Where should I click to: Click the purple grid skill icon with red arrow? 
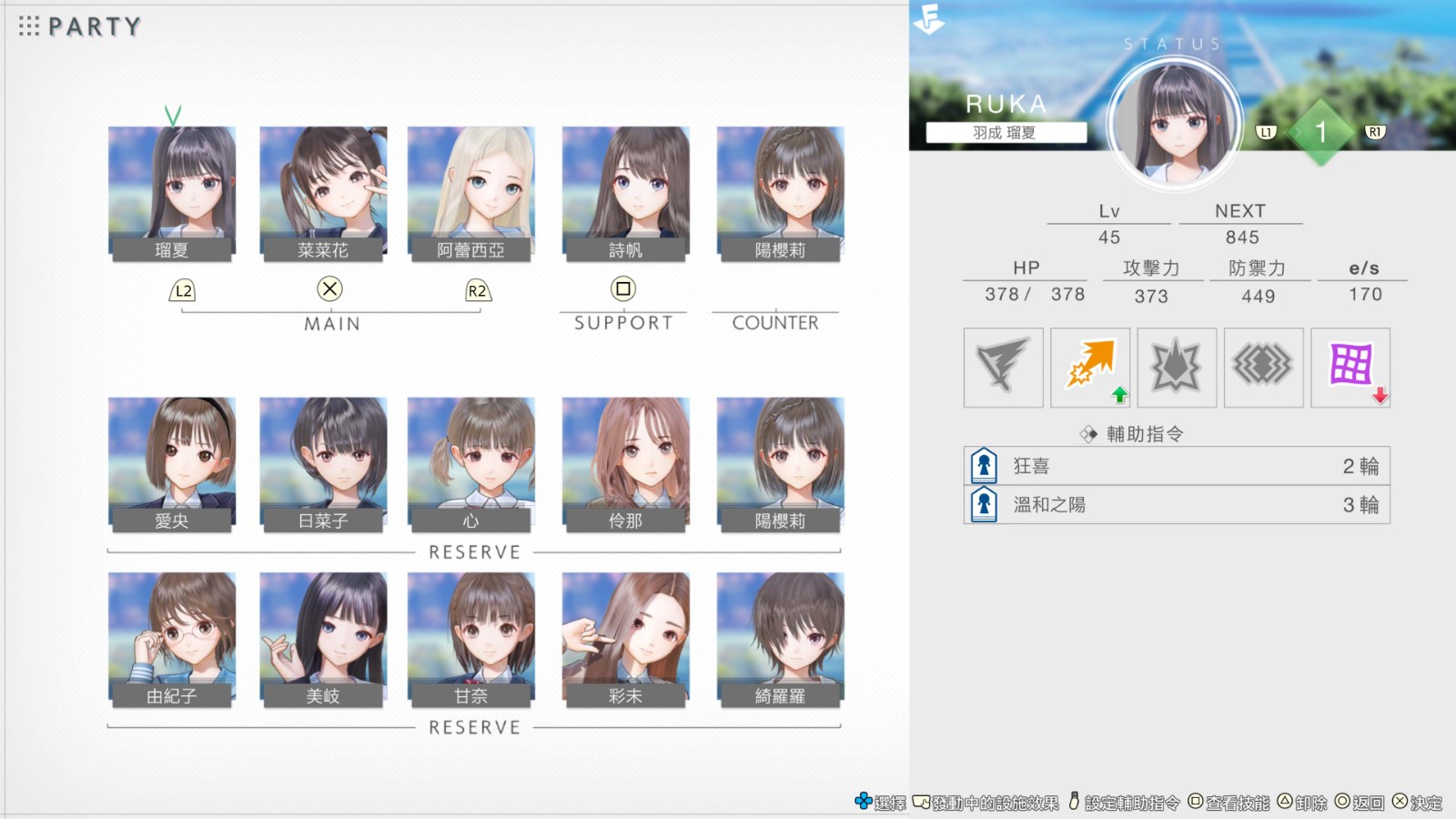pyautogui.click(x=1351, y=368)
